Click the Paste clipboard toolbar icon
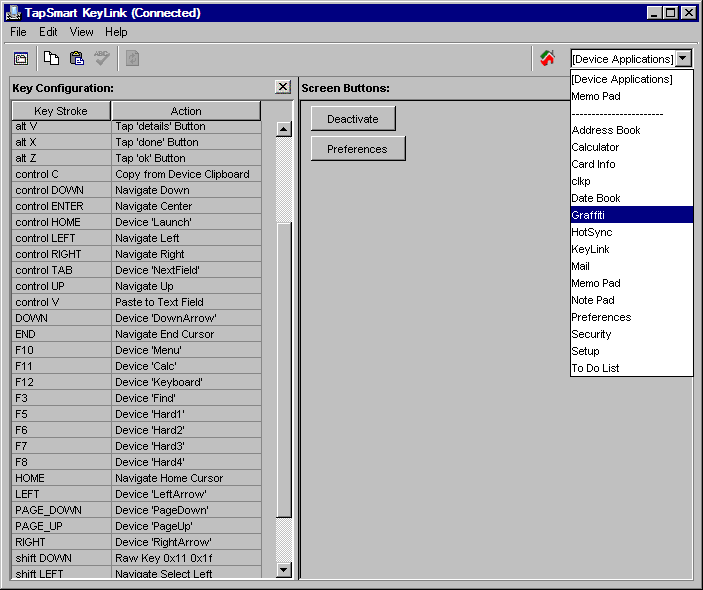 point(77,58)
